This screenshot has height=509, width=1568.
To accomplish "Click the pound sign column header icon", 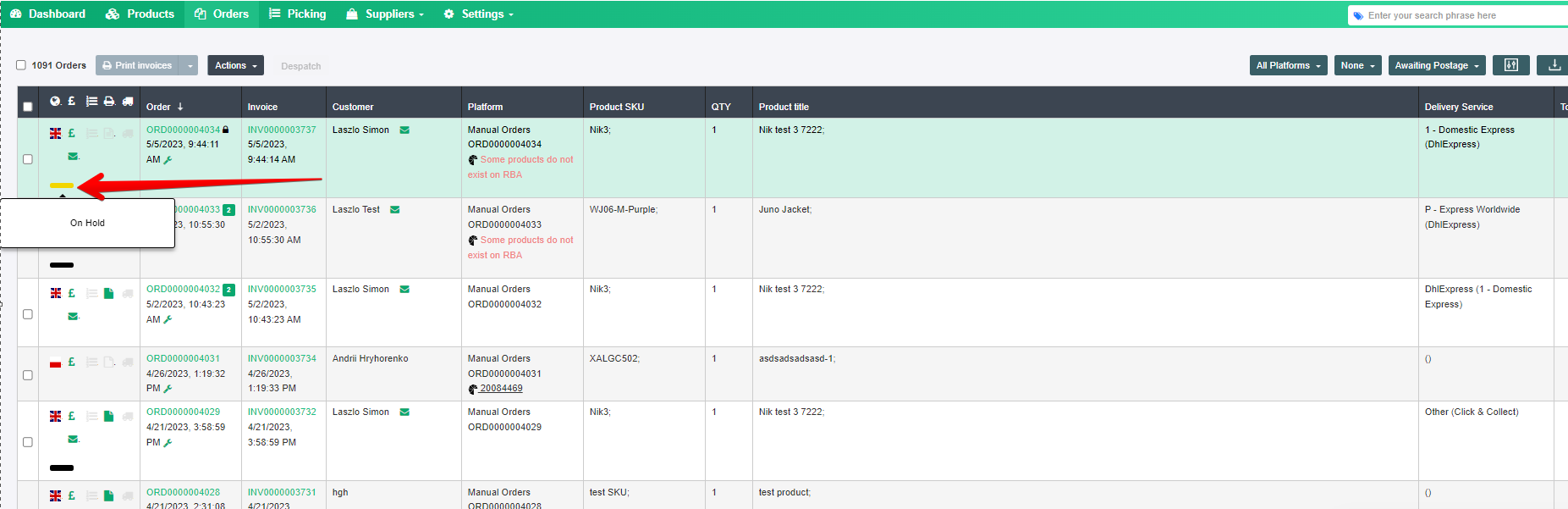I will [x=72, y=101].
